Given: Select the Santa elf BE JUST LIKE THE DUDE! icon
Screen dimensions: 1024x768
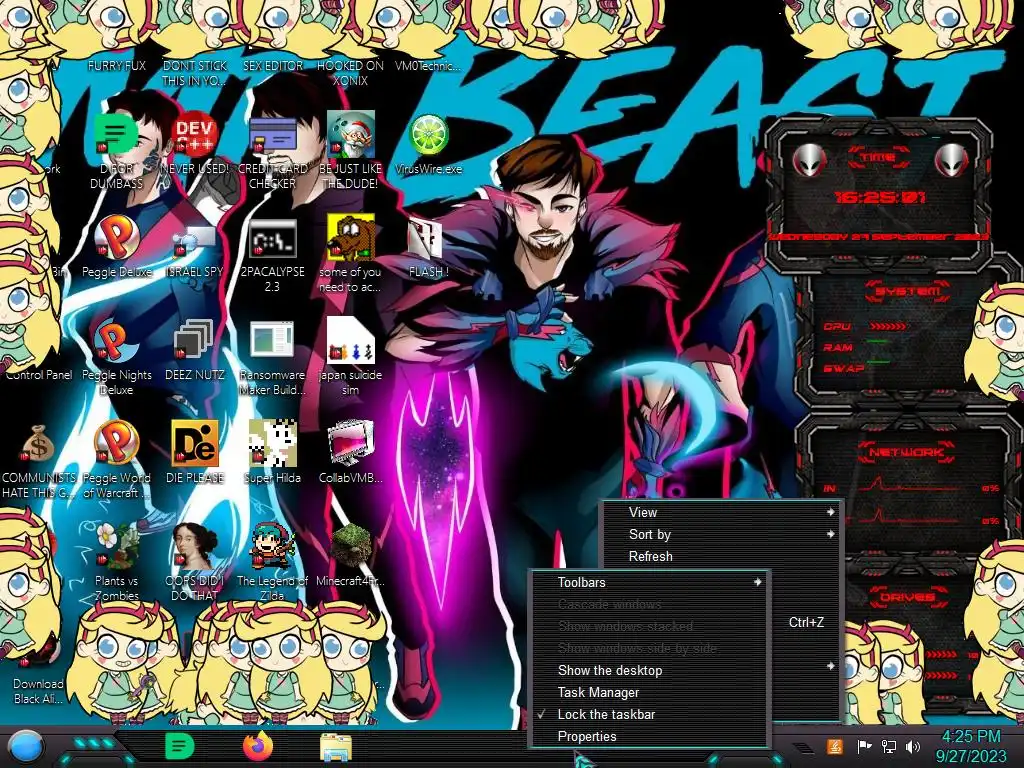Looking at the screenshot, I should tap(350, 135).
